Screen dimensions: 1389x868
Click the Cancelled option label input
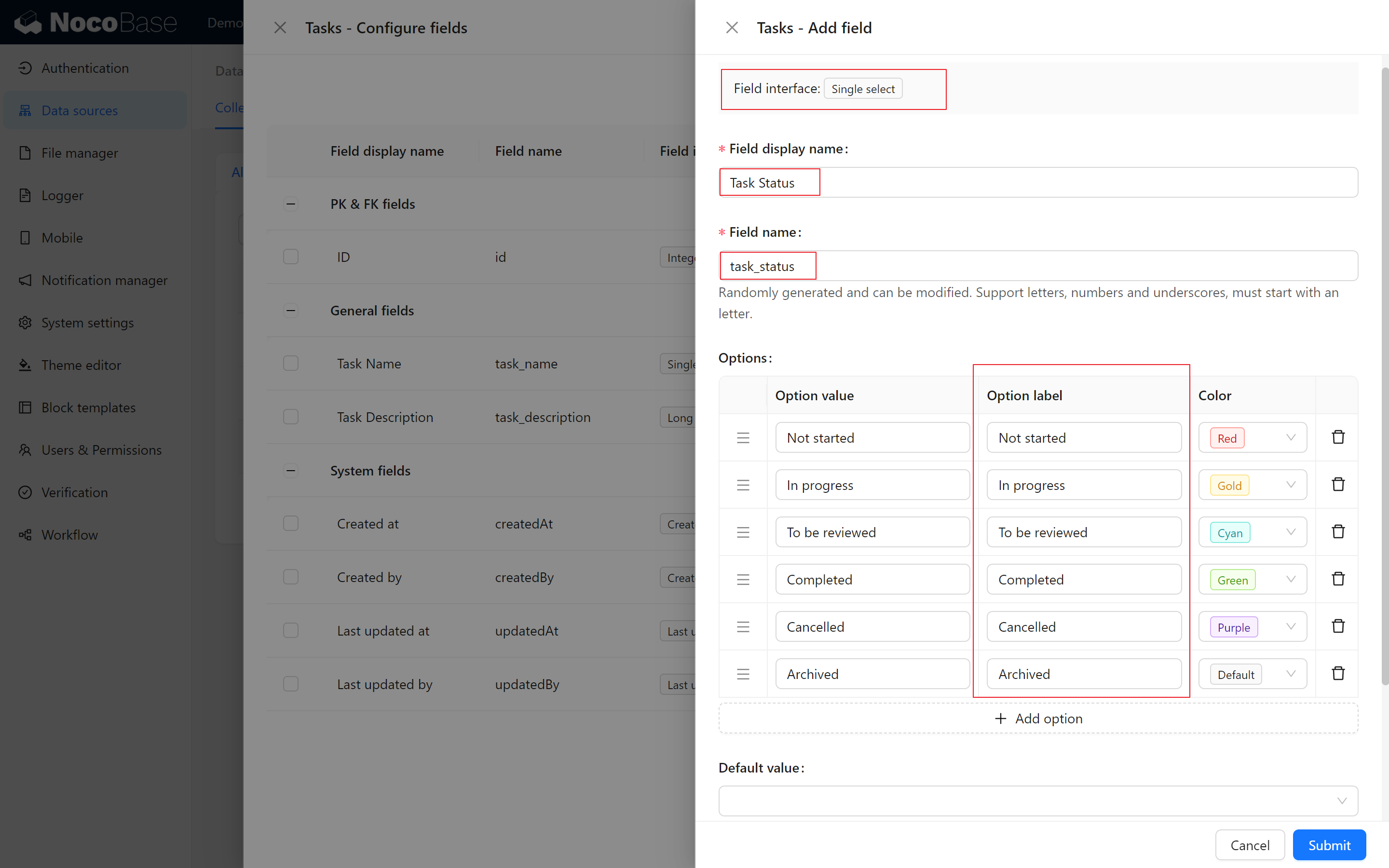[1084, 627]
